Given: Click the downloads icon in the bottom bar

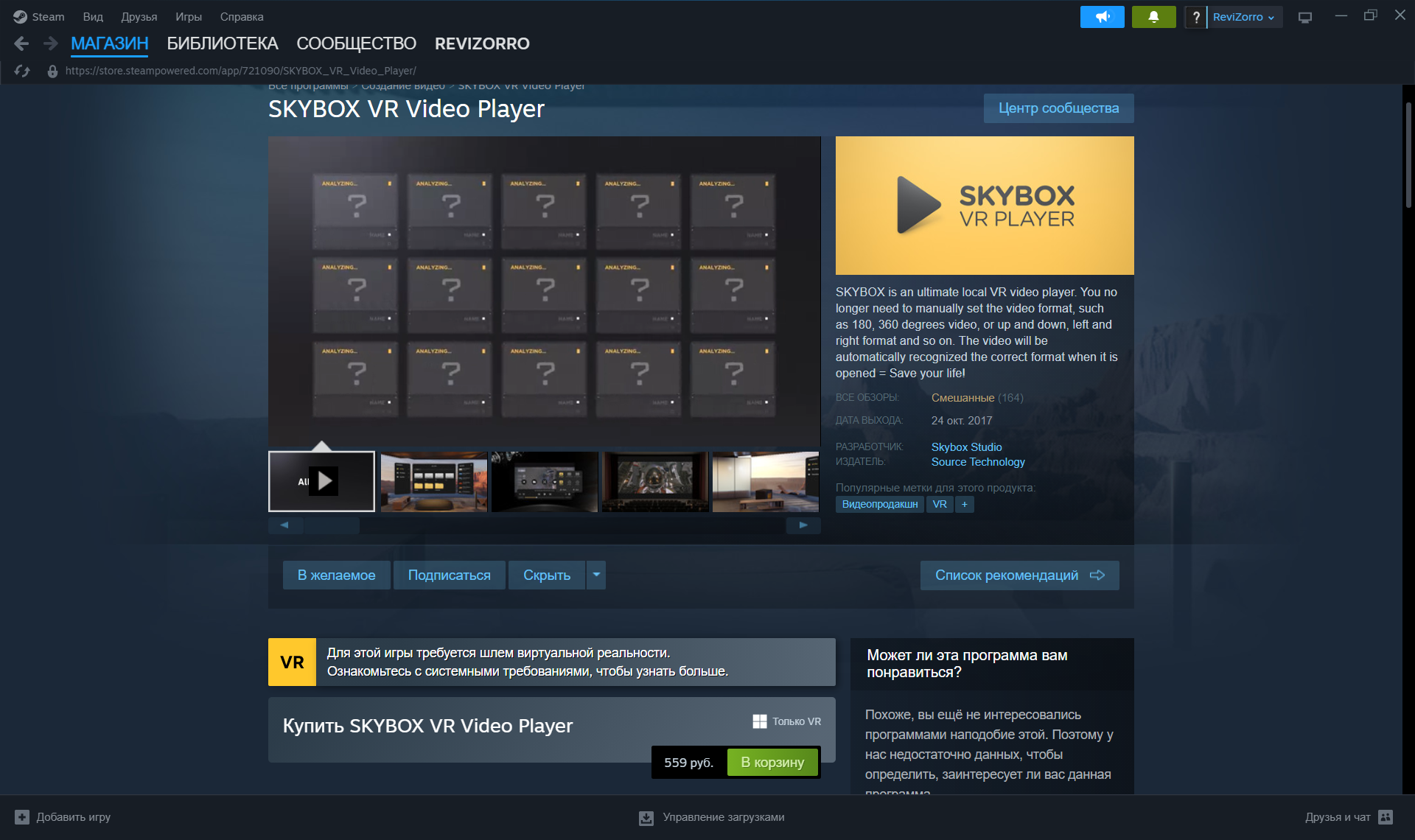Looking at the screenshot, I should point(646,818).
